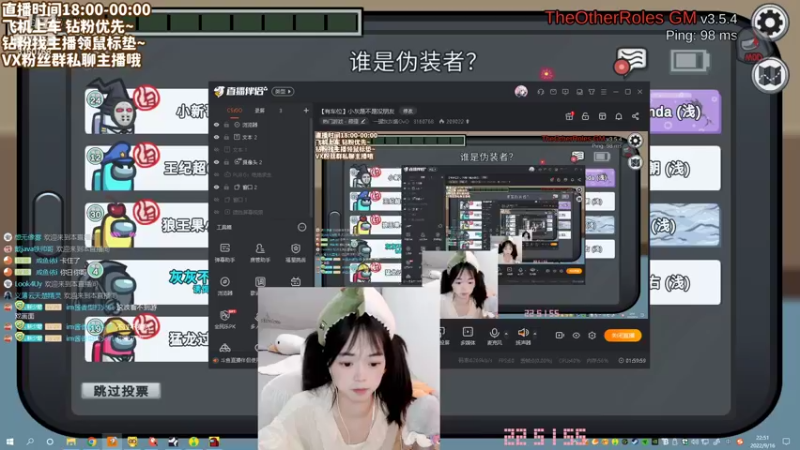Toggle lock icon on 窗口 2 source
This screenshot has width=800, height=450.
(x=226, y=187)
